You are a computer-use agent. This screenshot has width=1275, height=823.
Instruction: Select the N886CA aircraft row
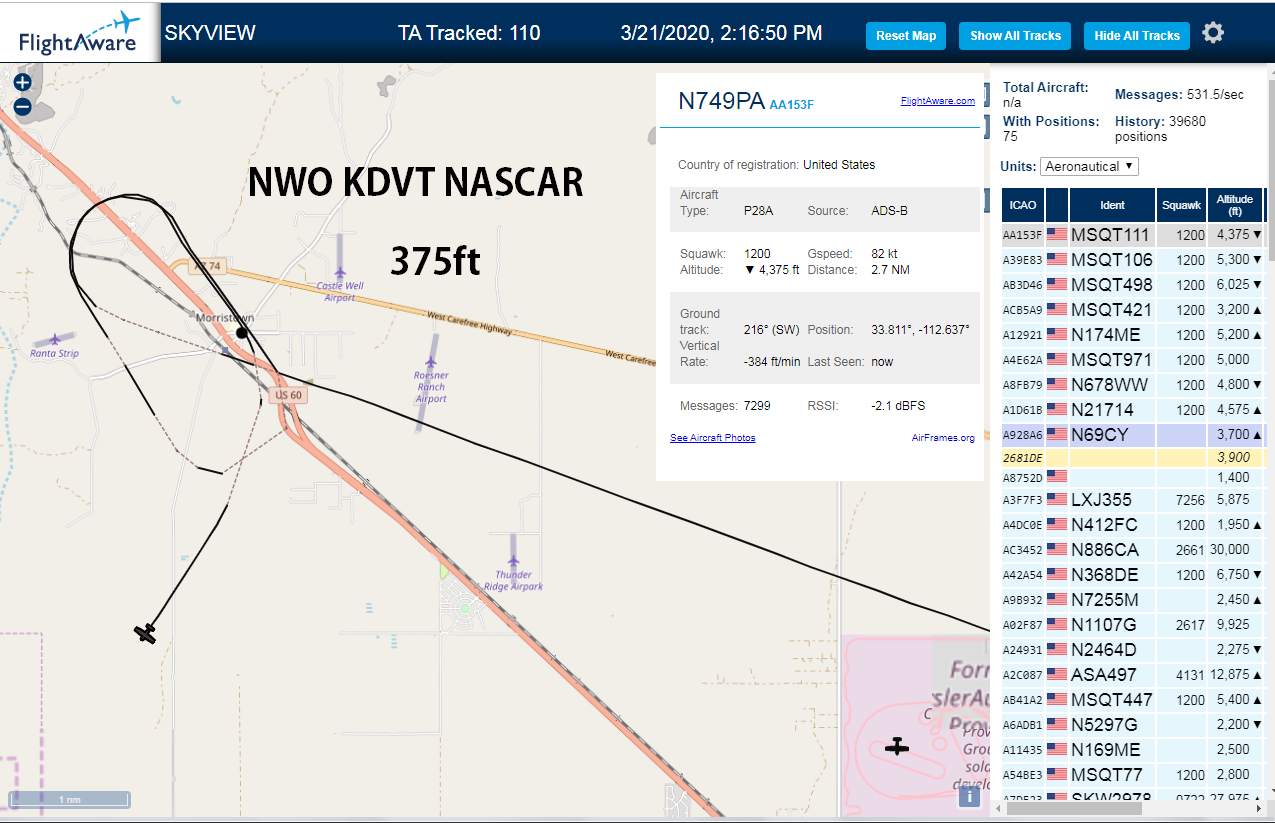coord(1133,550)
